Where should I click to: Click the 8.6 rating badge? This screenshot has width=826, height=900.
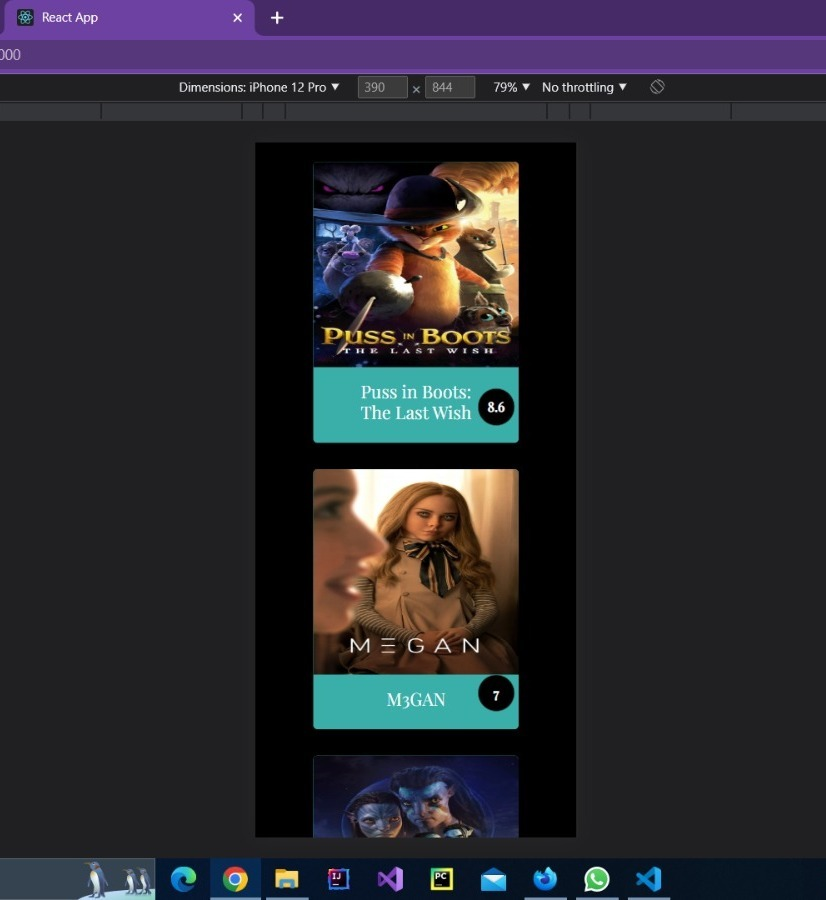click(496, 407)
